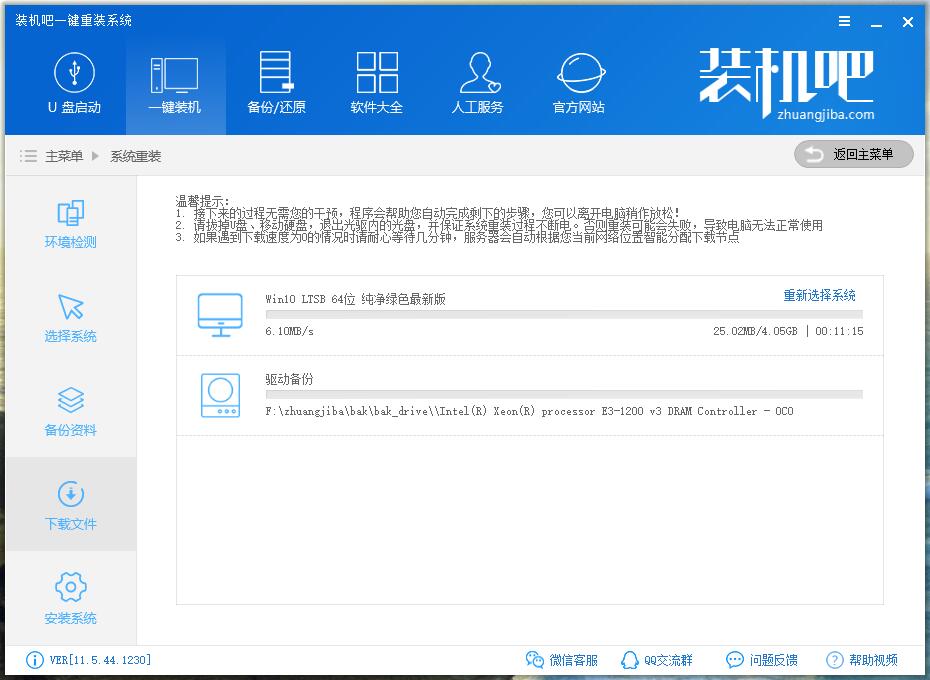The height and width of the screenshot is (680, 930).
Task: Select the 环境检测 environment check step
Action: [x=71, y=224]
